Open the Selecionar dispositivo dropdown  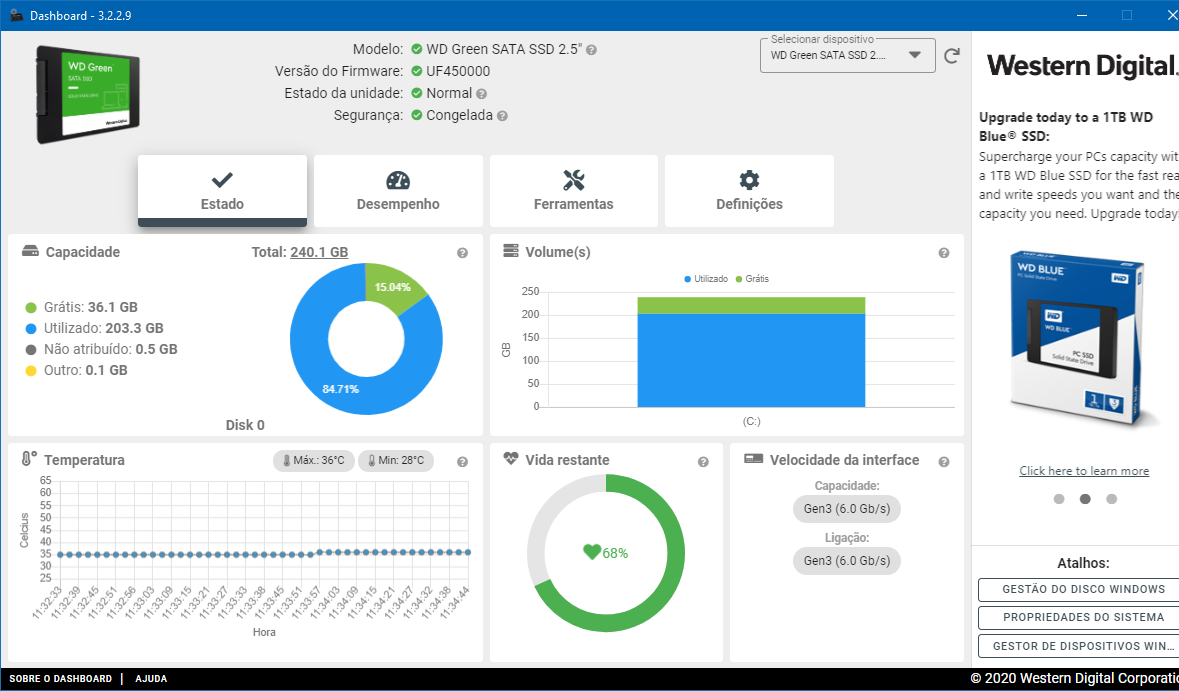[x=847, y=56]
